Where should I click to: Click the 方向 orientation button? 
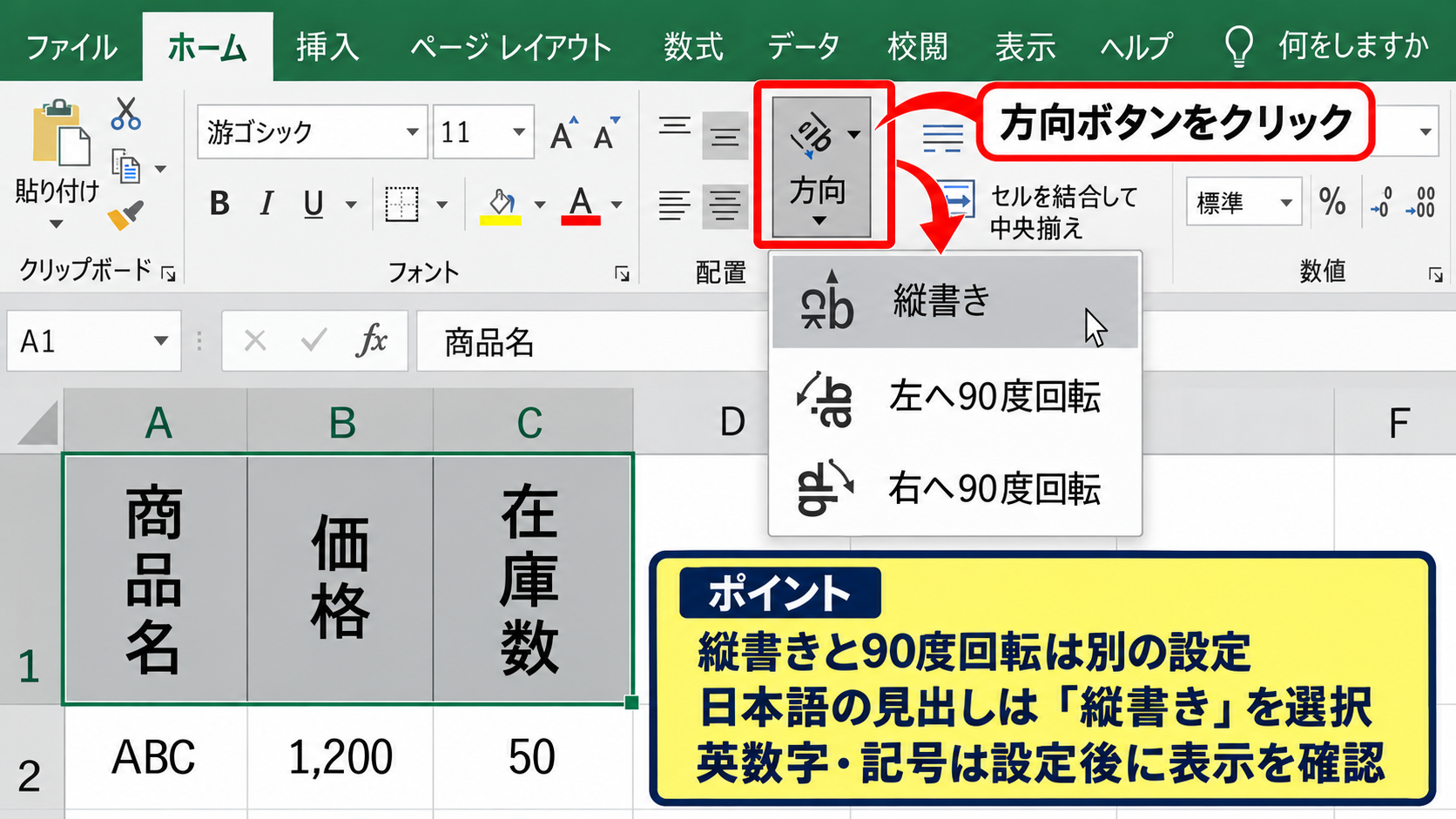click(821, 165)
